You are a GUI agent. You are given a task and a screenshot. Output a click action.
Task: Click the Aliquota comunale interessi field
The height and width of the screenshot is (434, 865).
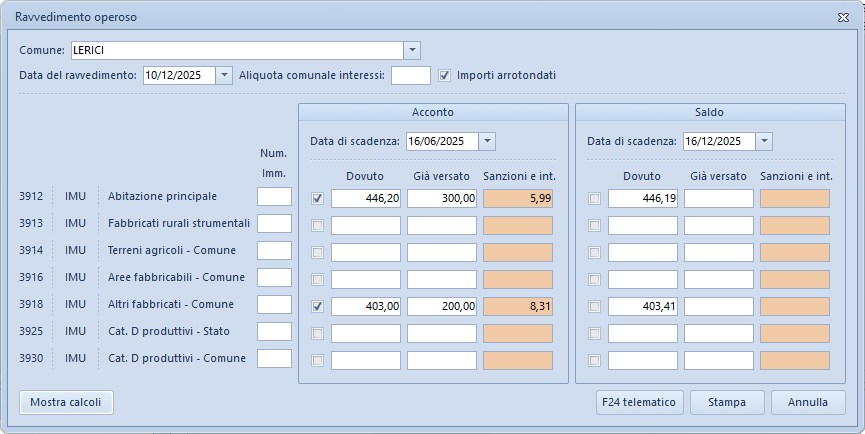pyautogui.click(x=410, y=75)
